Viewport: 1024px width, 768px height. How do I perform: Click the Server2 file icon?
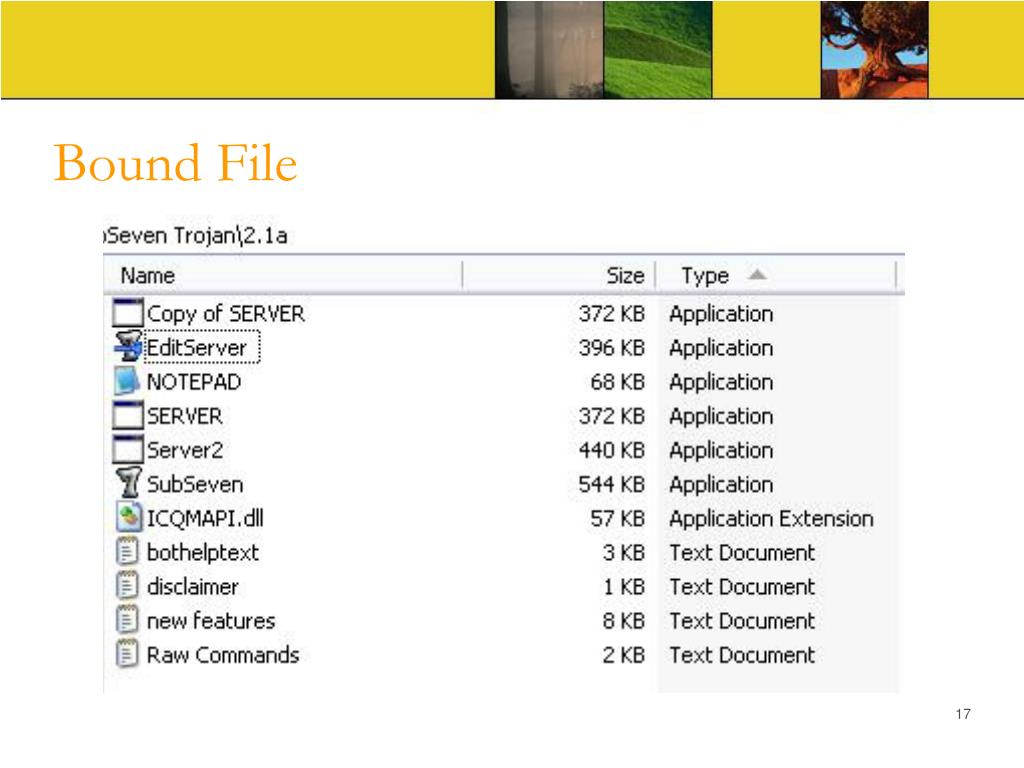[x=127, y=450]
